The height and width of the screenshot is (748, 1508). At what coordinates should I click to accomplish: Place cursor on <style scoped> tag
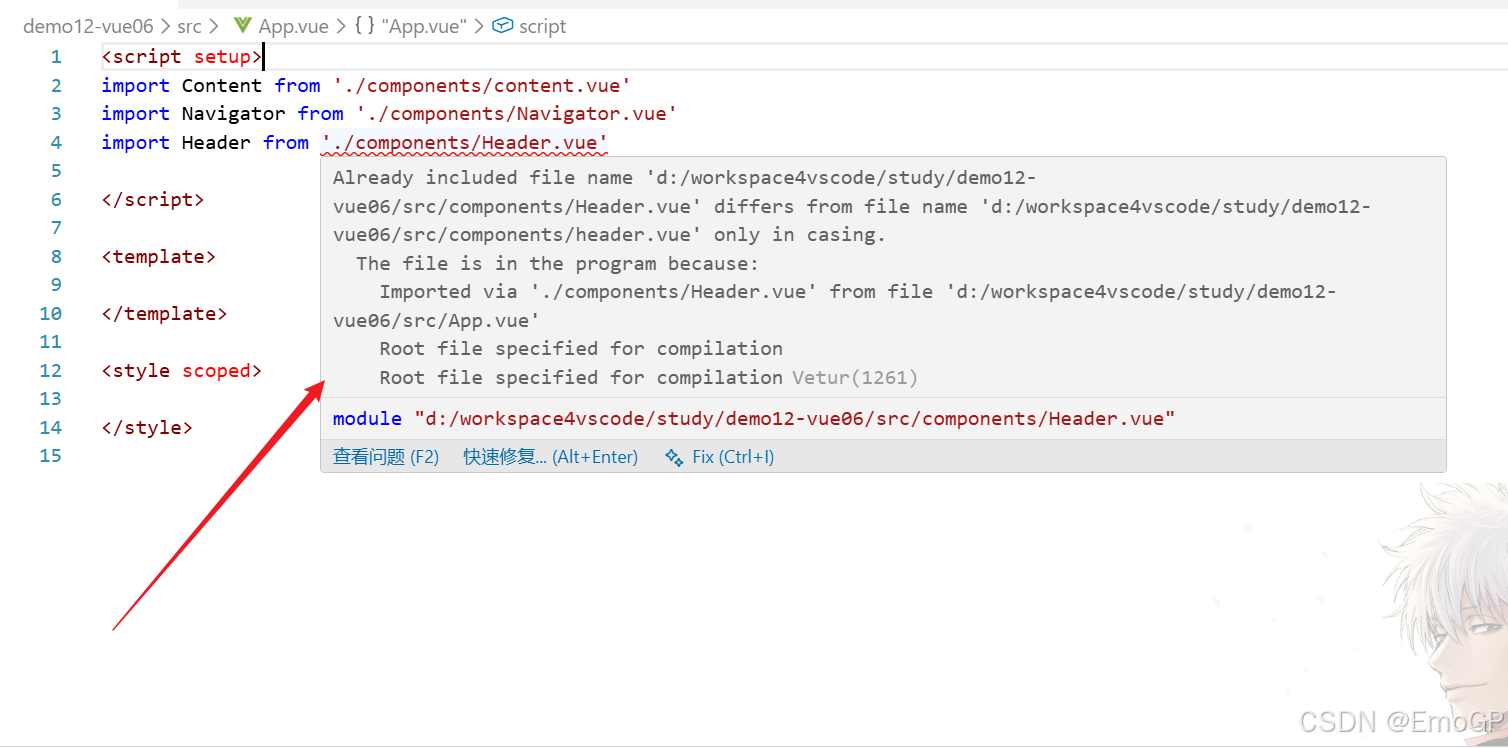(x=181, y=371)
